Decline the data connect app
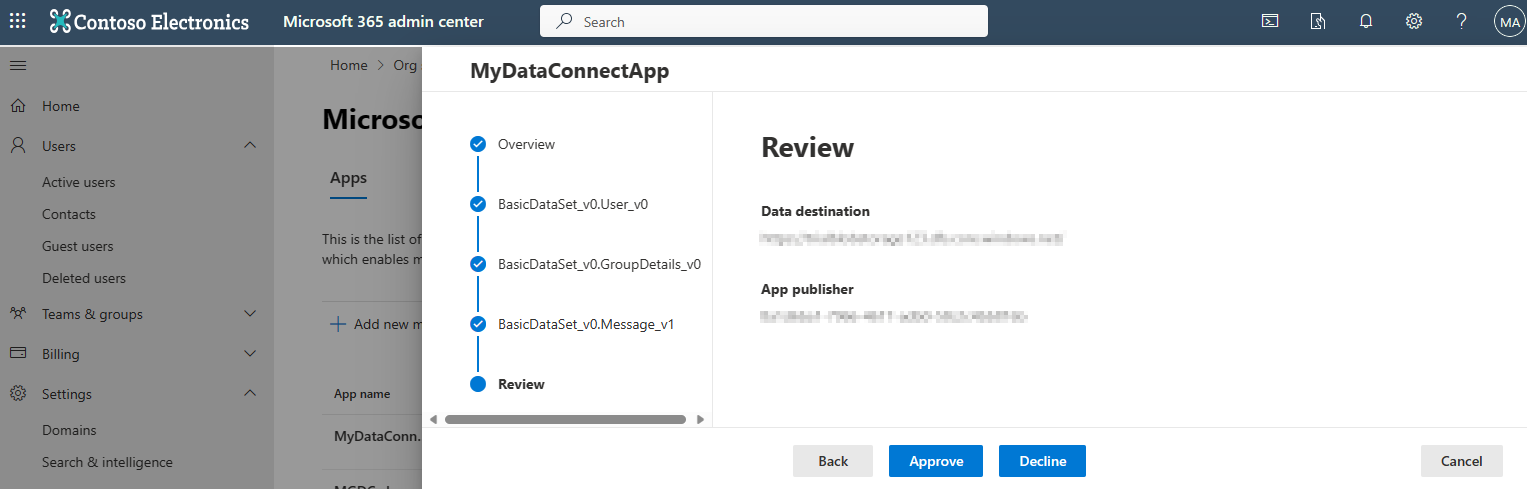The height and width of the screenshot is (489, 1527). point(1042,461)
